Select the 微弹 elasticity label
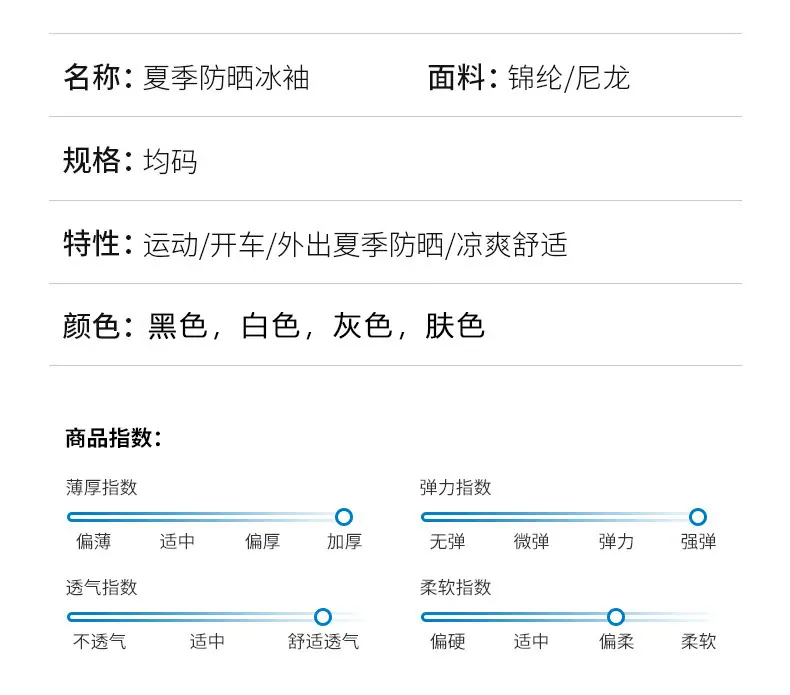 coord(532,542)
